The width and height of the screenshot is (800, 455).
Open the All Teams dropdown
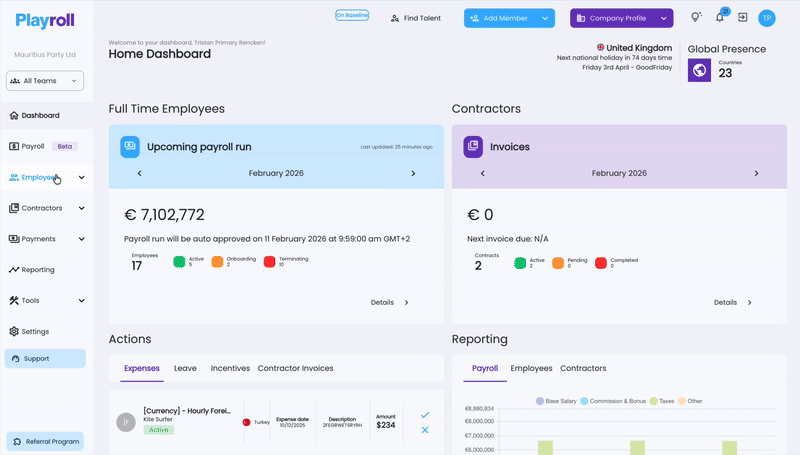pyautogui.click(x=45, y=81)
